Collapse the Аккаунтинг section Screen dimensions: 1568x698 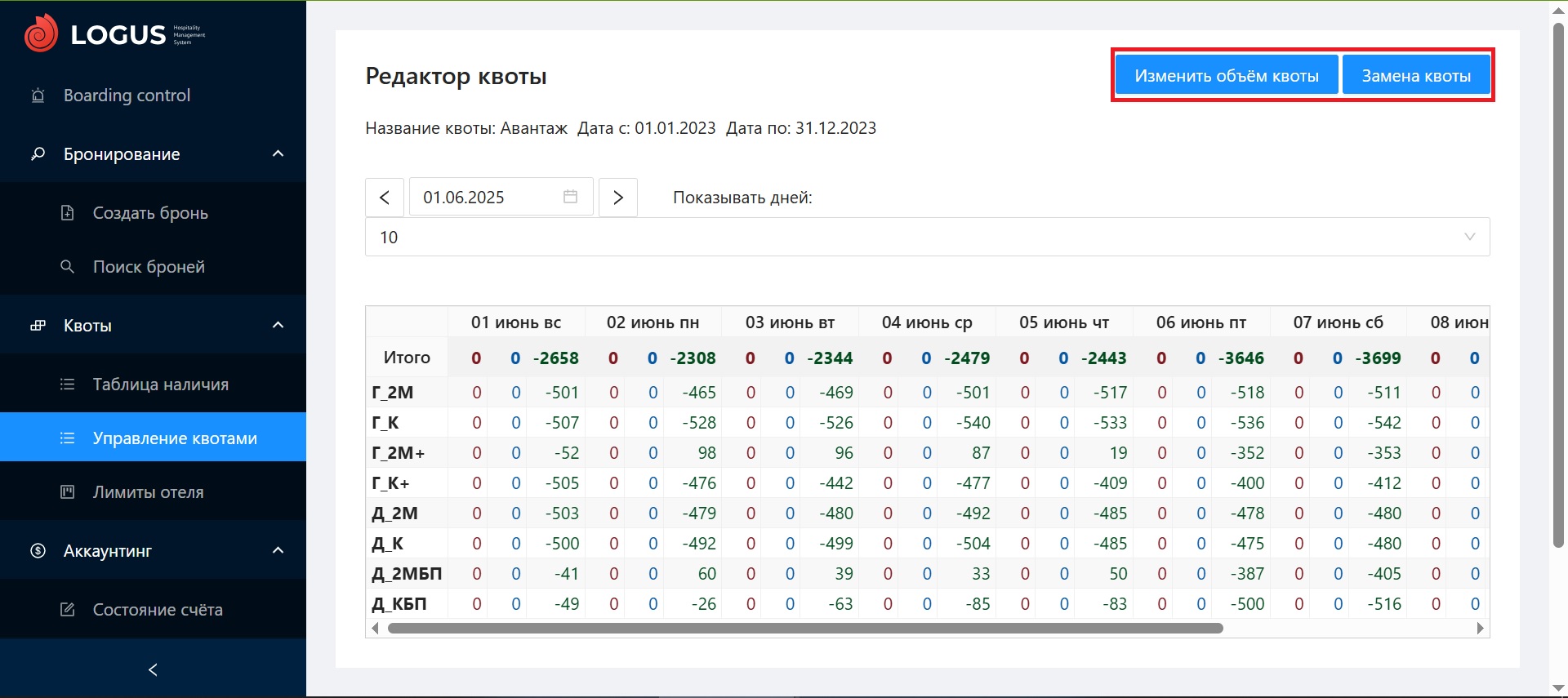point(278,551)
